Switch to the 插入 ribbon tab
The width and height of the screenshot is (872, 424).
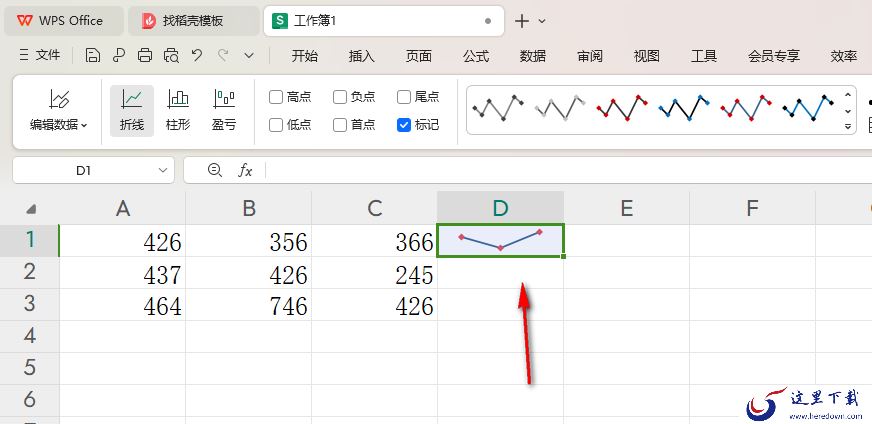coord(361,56)
